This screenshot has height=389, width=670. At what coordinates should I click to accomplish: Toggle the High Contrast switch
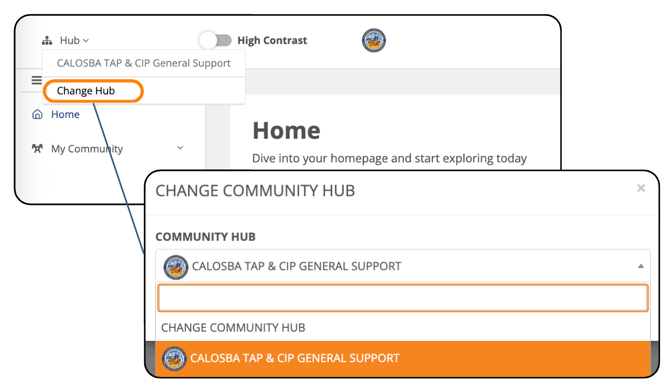pos(216,41)
